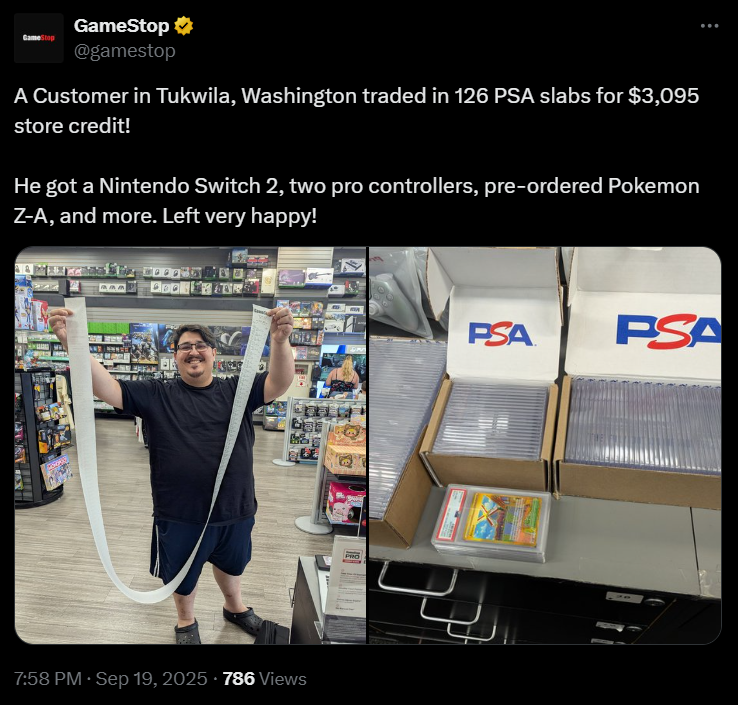Screen dimensions: 738x705
Task: Open the photo of the customer holding the receipt
Action: point(191,445)
